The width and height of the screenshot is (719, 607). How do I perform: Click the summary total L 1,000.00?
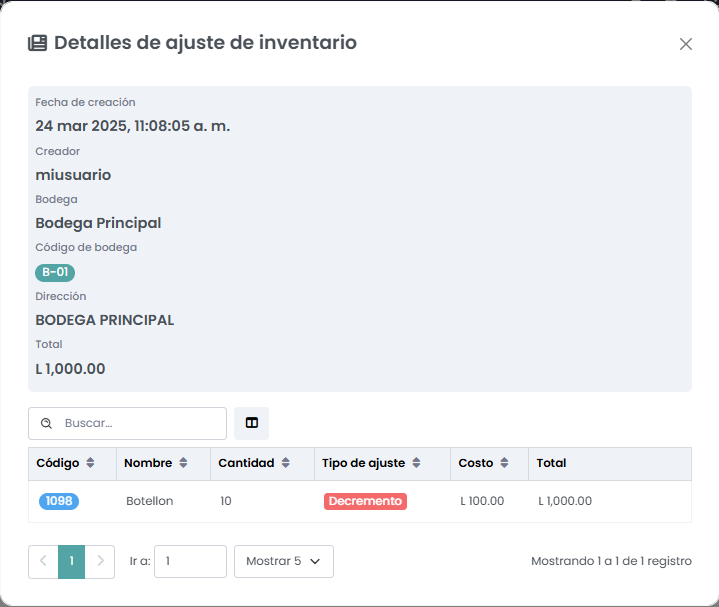pos(70,369)
